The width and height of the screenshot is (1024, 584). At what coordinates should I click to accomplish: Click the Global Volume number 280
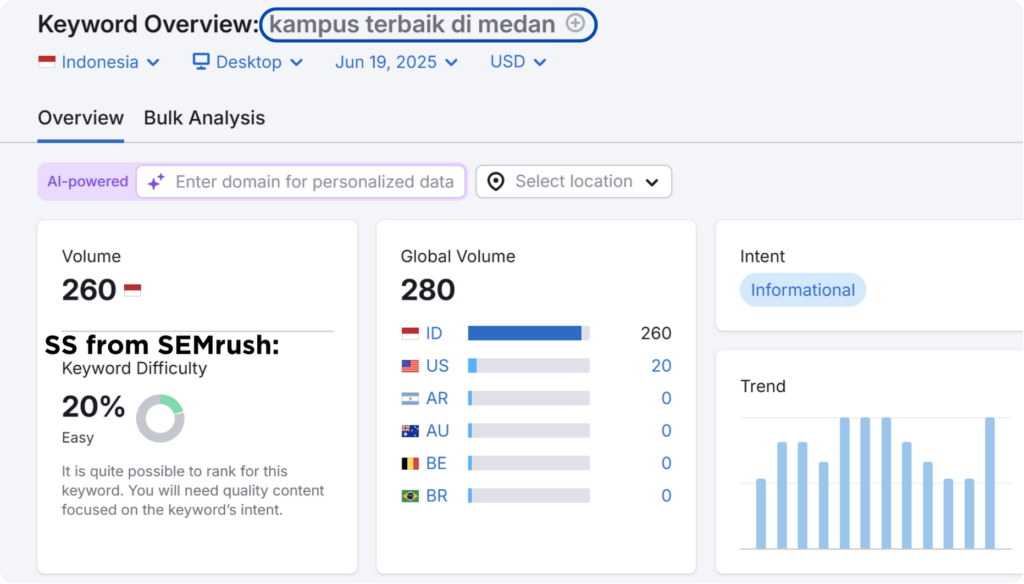point(428,290)
